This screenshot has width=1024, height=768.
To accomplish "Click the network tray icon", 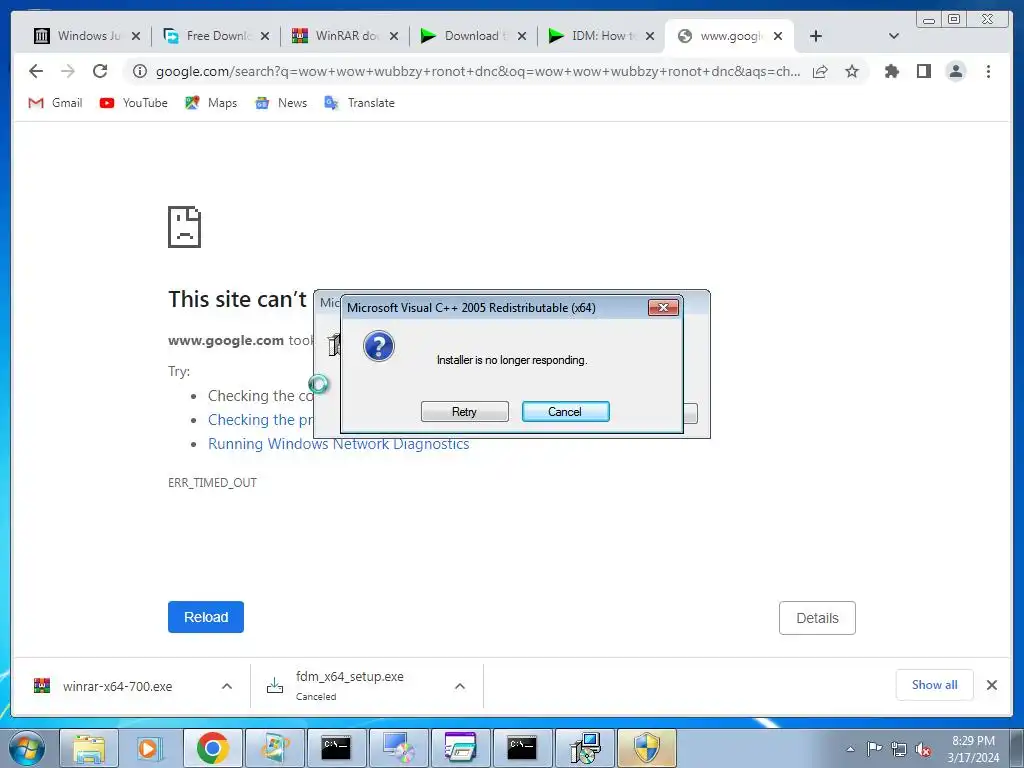I will 899,750.
